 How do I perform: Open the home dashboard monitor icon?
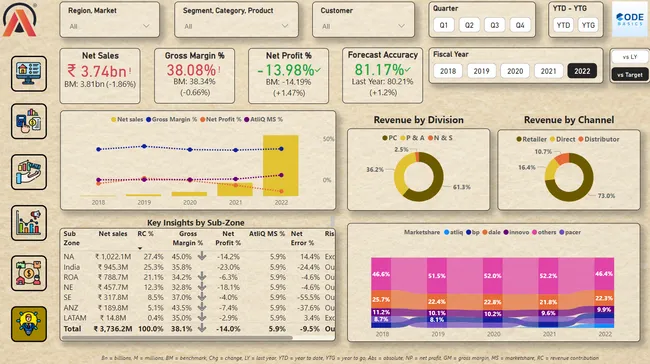click(x=29, y=74)
